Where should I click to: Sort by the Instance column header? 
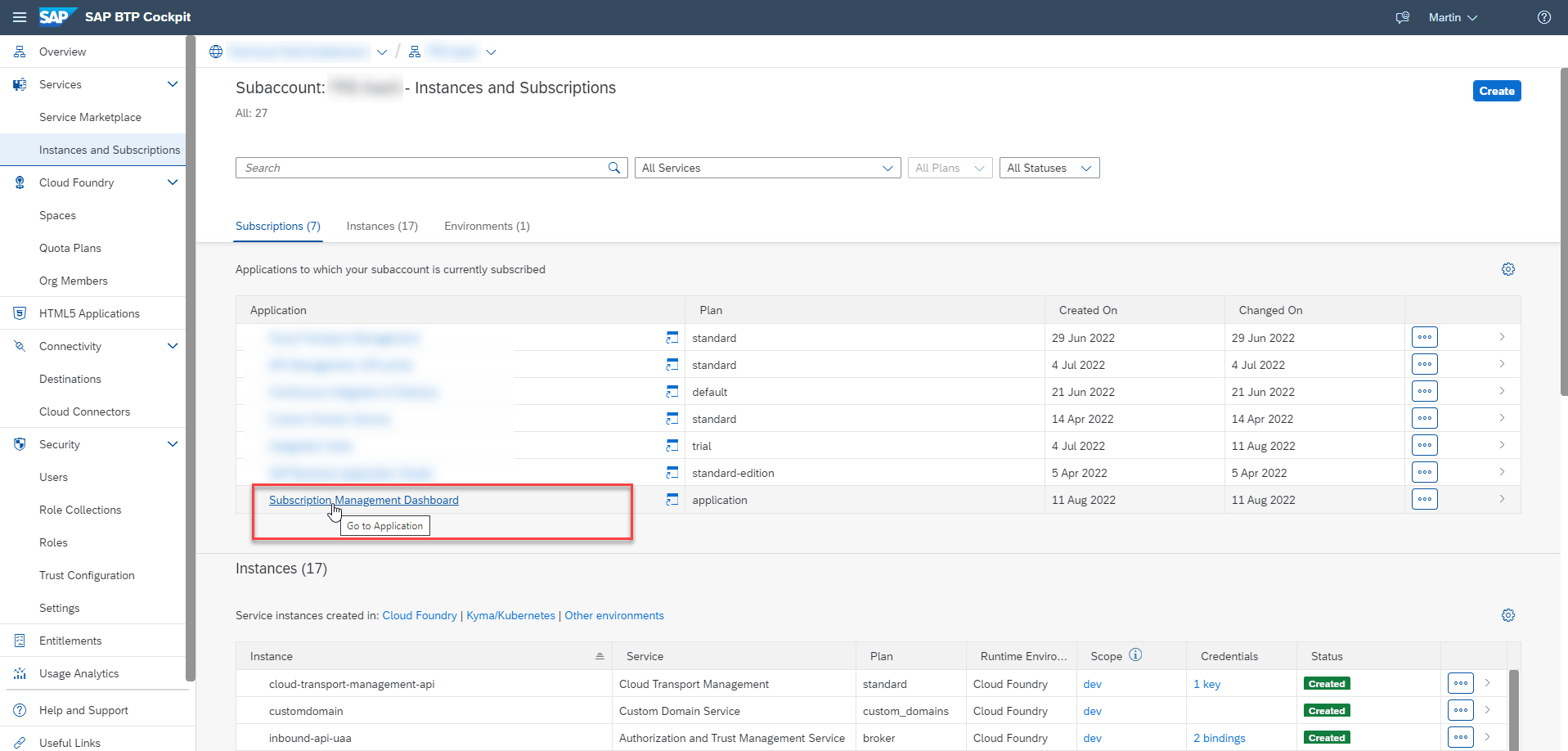(x=425, y=656)
